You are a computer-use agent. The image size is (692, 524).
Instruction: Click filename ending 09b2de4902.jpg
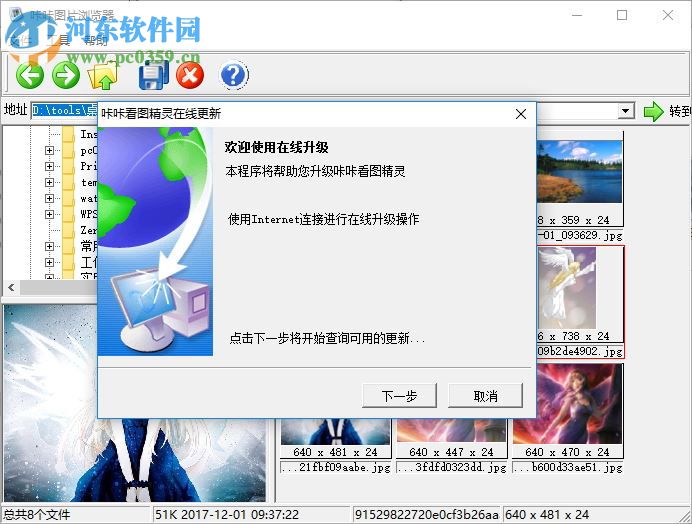pyautogui.click(x=580, y=351)
